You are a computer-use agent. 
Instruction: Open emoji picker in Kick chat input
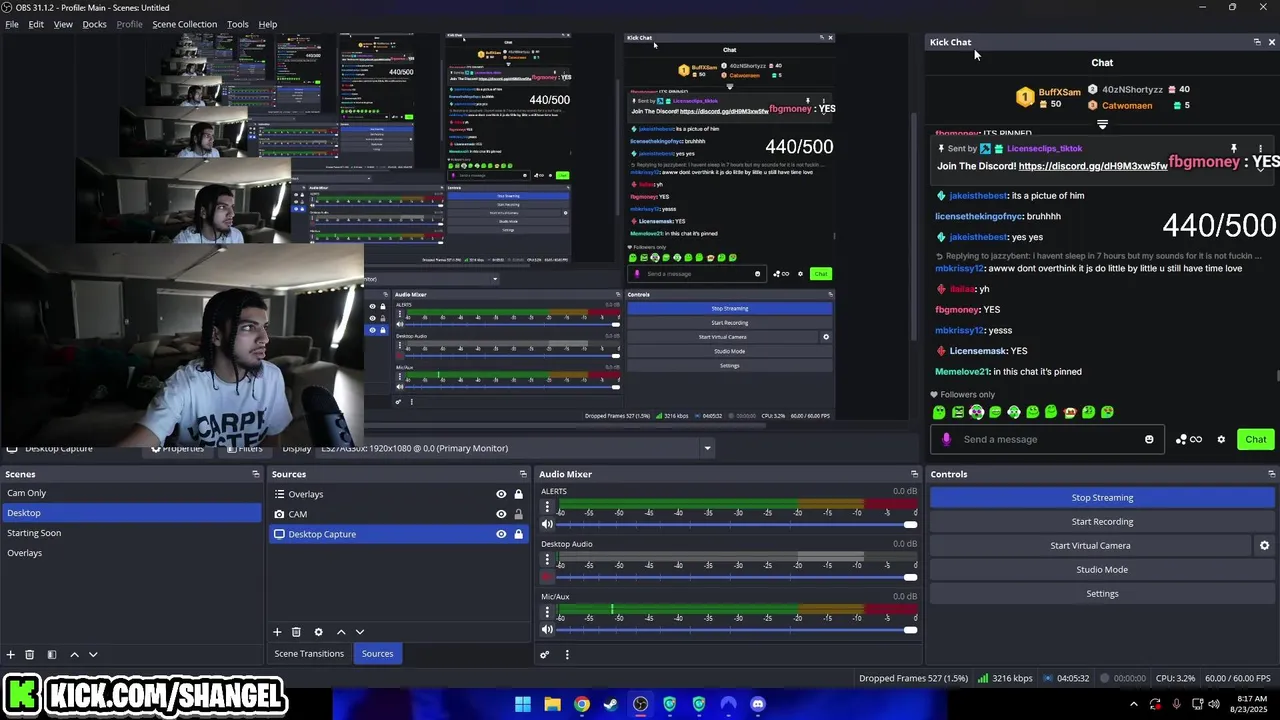coord(1149,439)
